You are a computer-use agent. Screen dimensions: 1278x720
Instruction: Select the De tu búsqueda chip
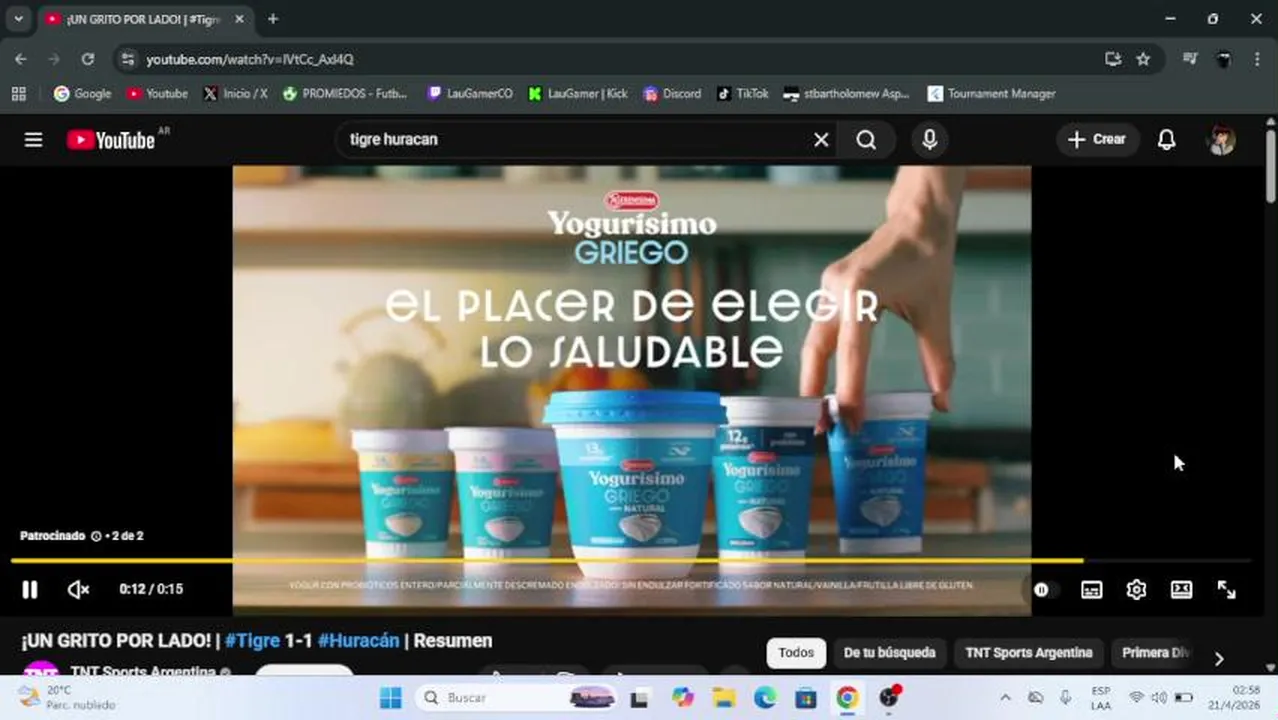coord(889,653)
